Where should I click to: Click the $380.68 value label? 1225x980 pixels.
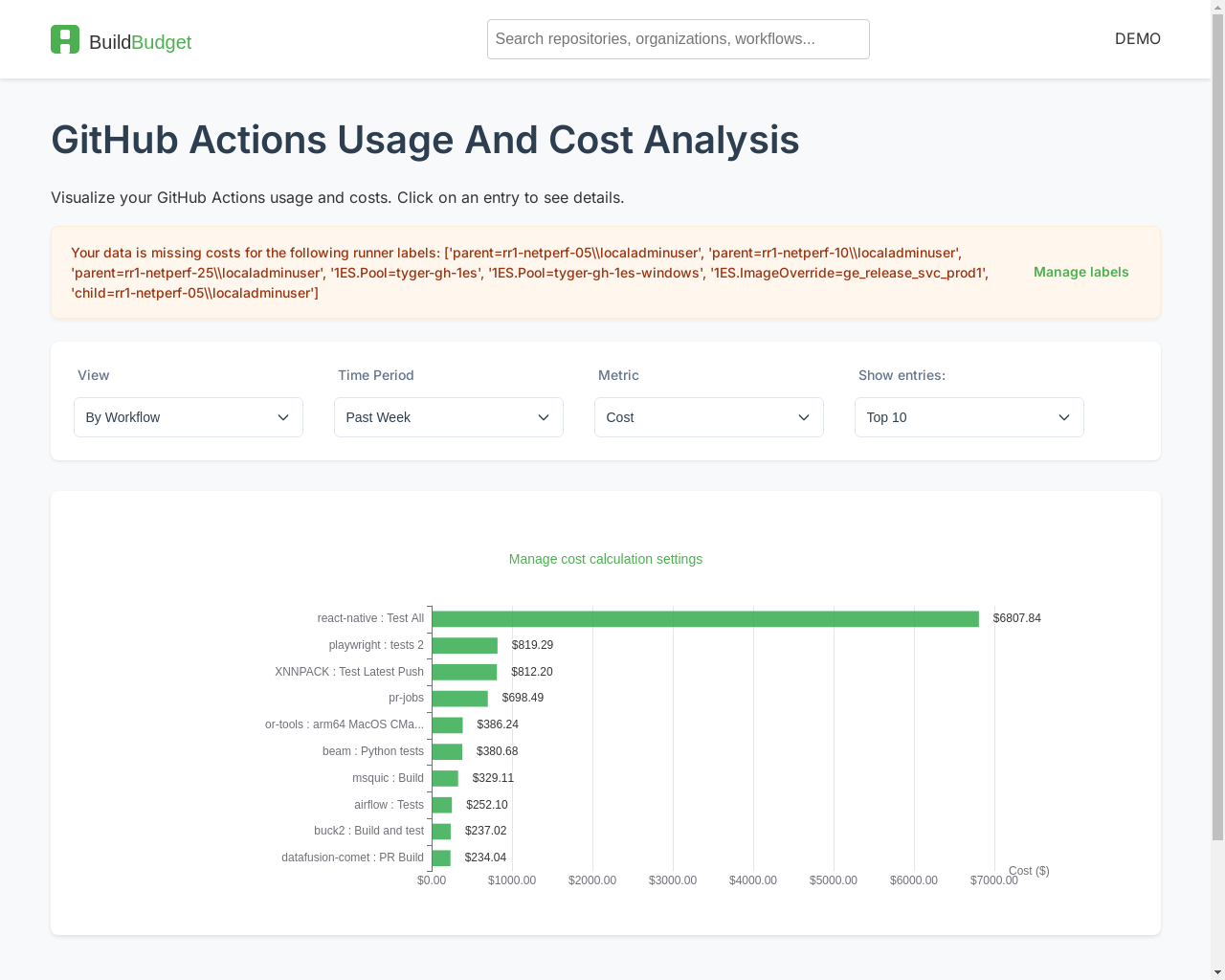point(497,751)
